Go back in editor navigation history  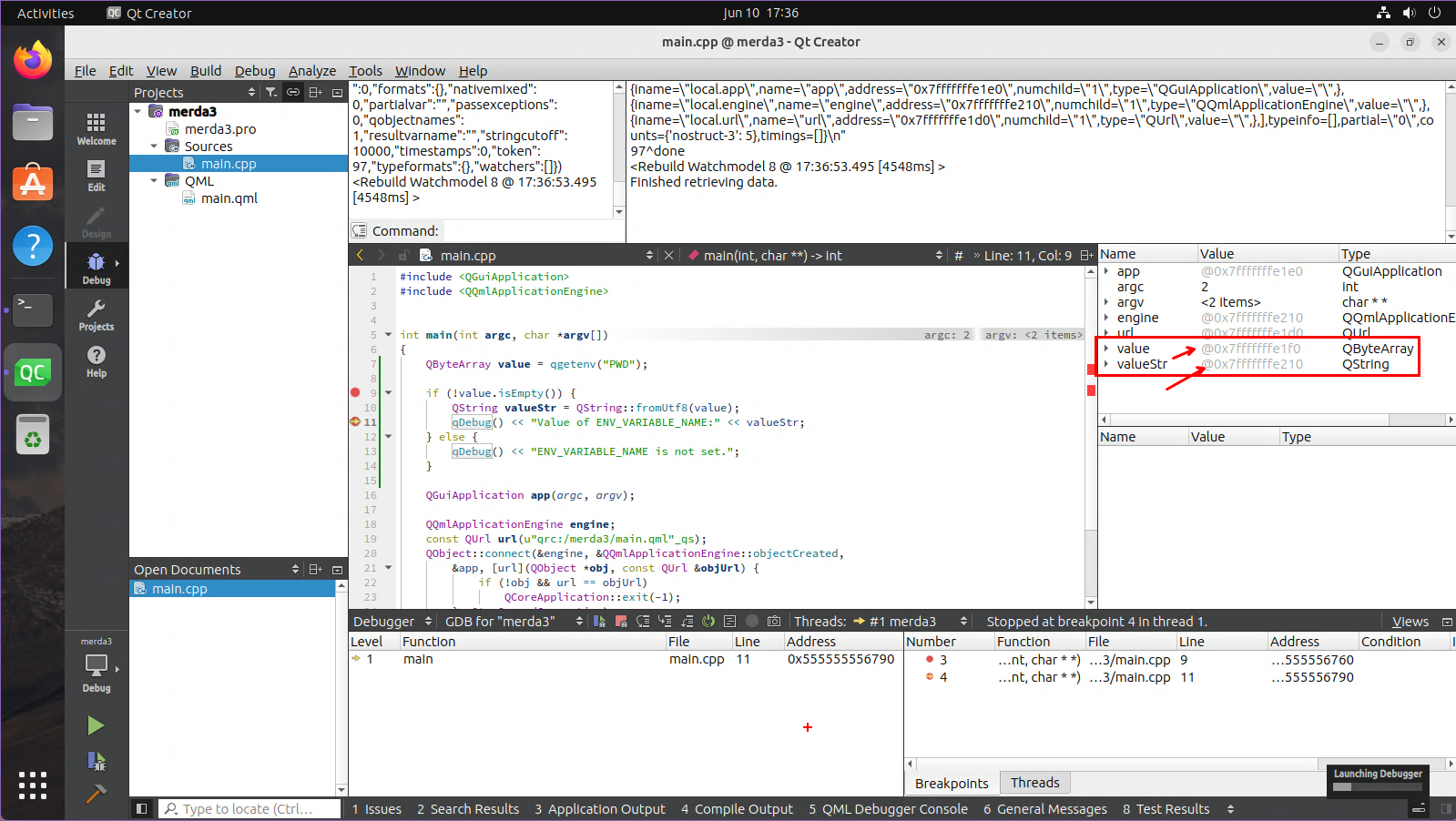pos(360,256)
